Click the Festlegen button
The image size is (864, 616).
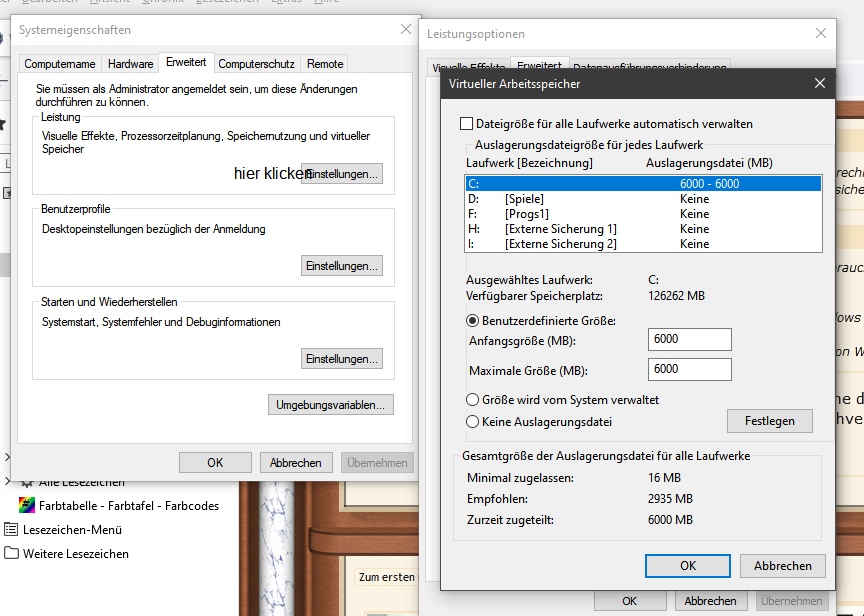tap(769, 421)
